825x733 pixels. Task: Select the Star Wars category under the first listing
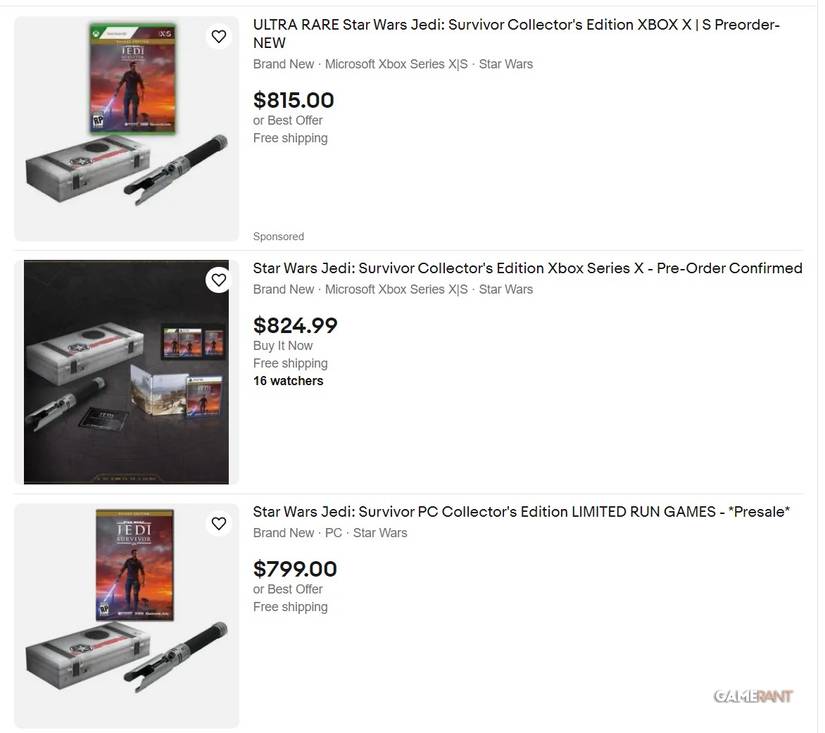pos(505,63)
